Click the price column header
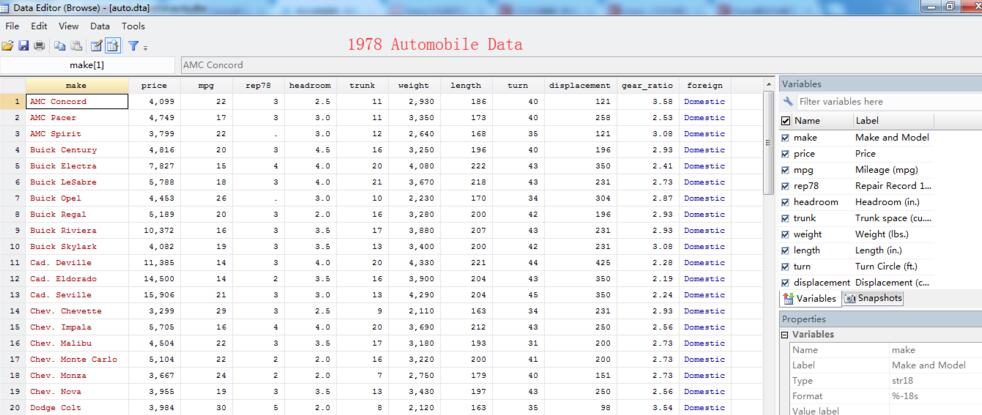Viewport: 982px width, 415px height. (x=154, y=85)
